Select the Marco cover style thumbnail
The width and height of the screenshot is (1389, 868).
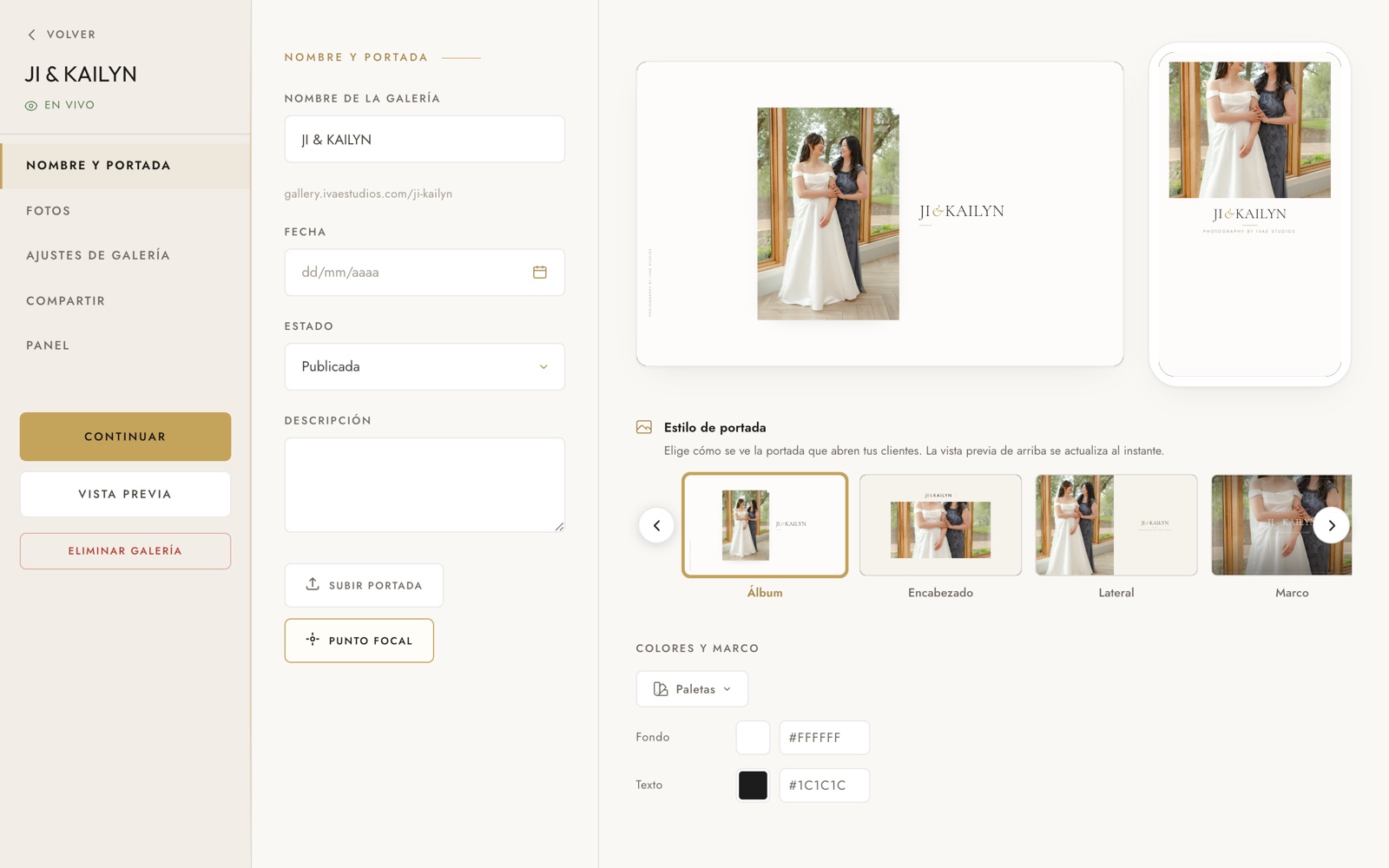[x=1281, y=525]
